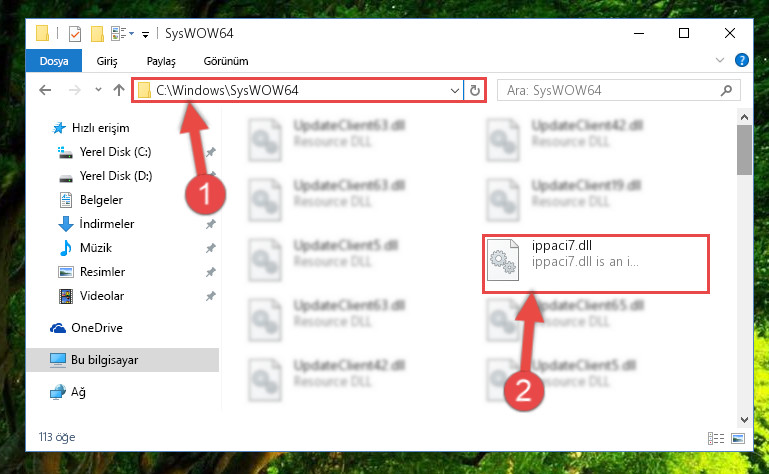
Task: Unpin İndirmeler using its pin icon
Action: pos(210,224)
